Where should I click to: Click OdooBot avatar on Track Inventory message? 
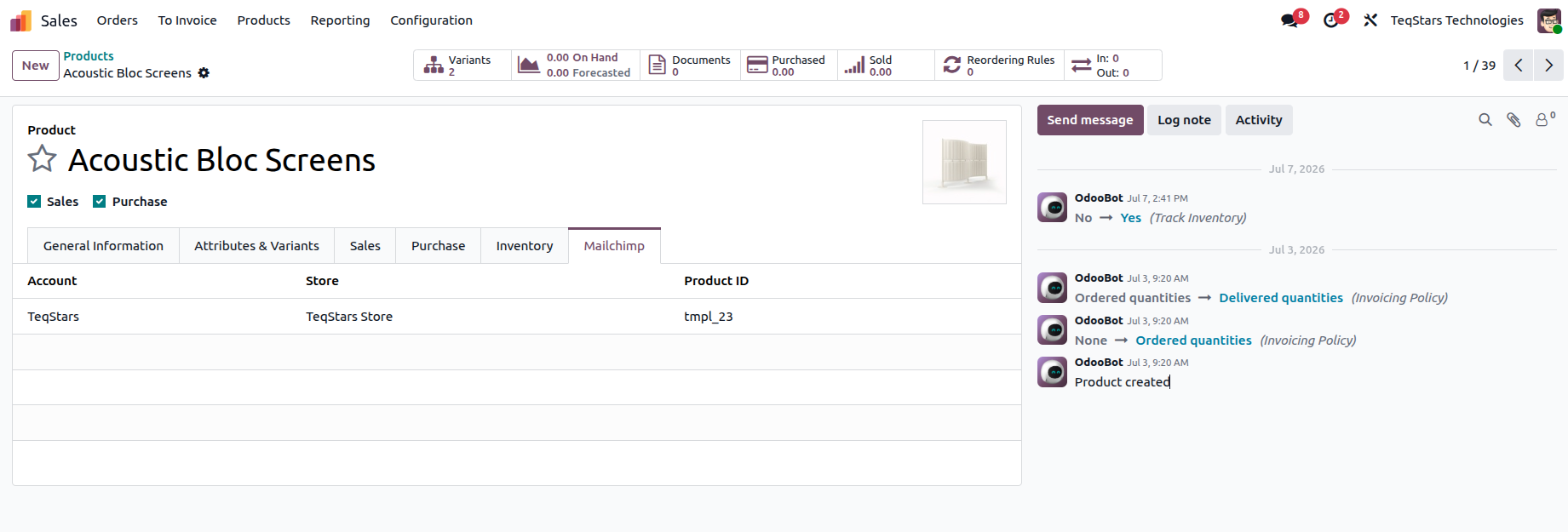pyautogui.click(x=1052, y=207)
